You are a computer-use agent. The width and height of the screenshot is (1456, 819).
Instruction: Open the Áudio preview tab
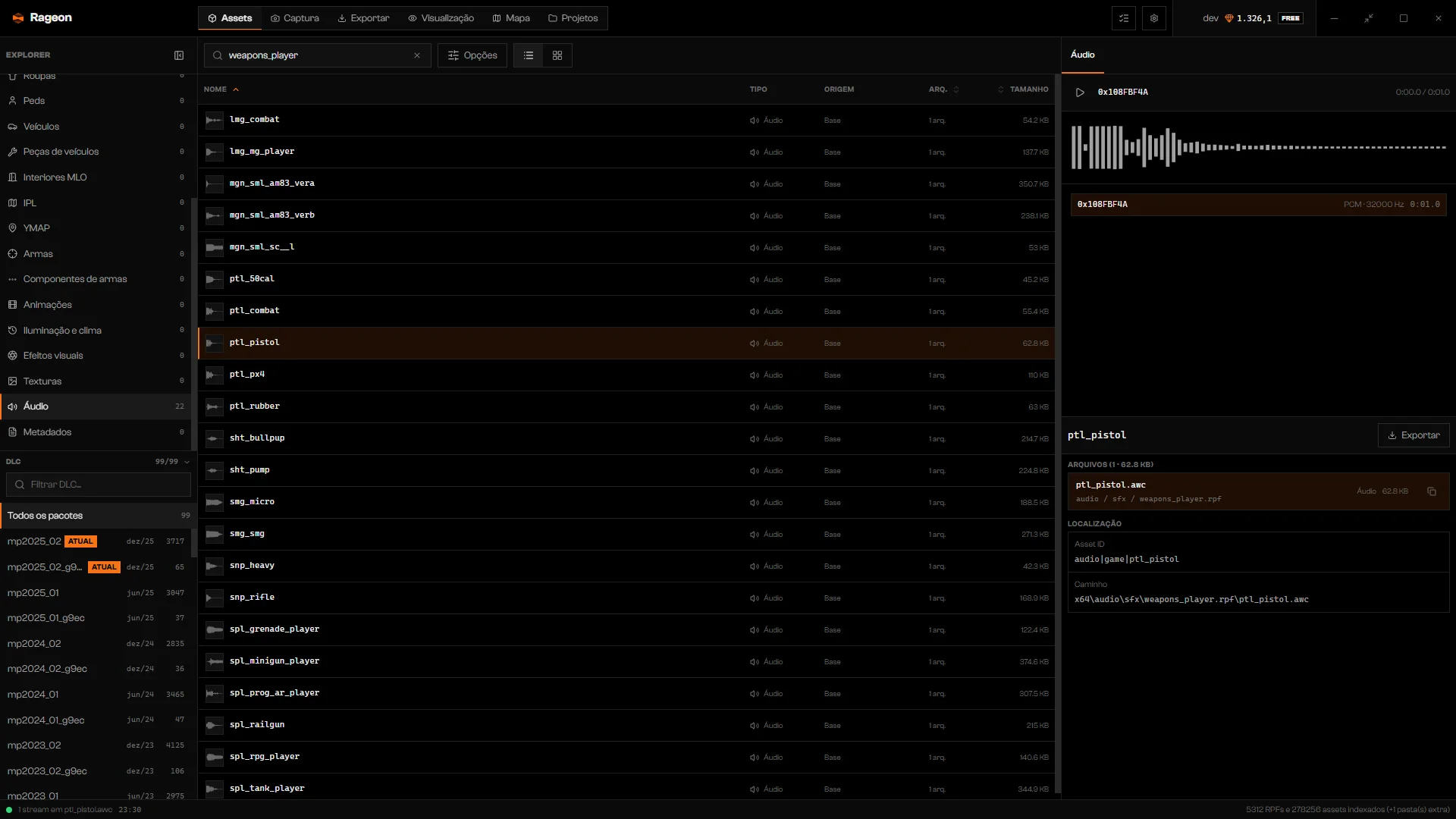coord(1082,55)
